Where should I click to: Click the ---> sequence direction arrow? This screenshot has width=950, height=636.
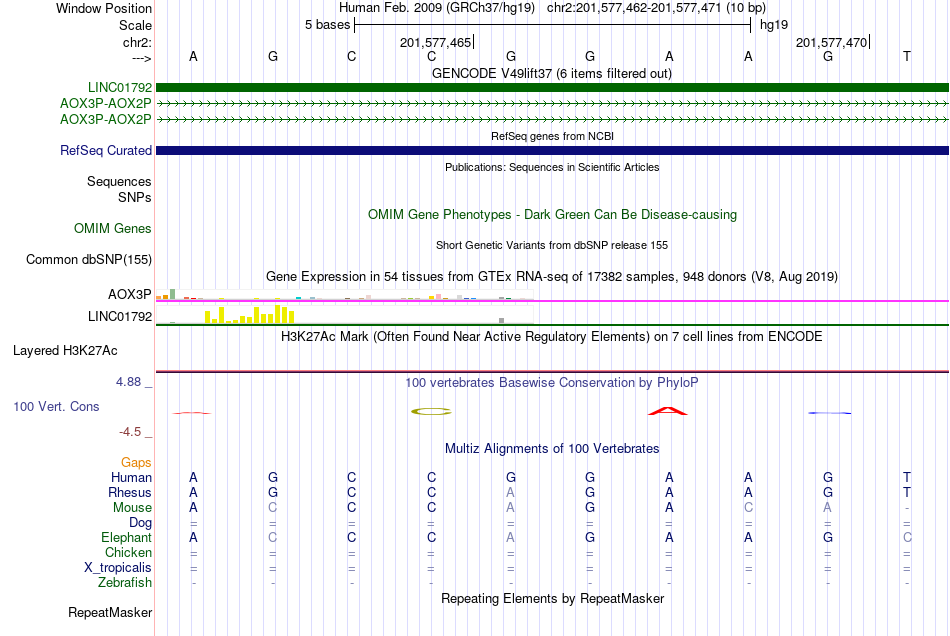tap(141, 58)
